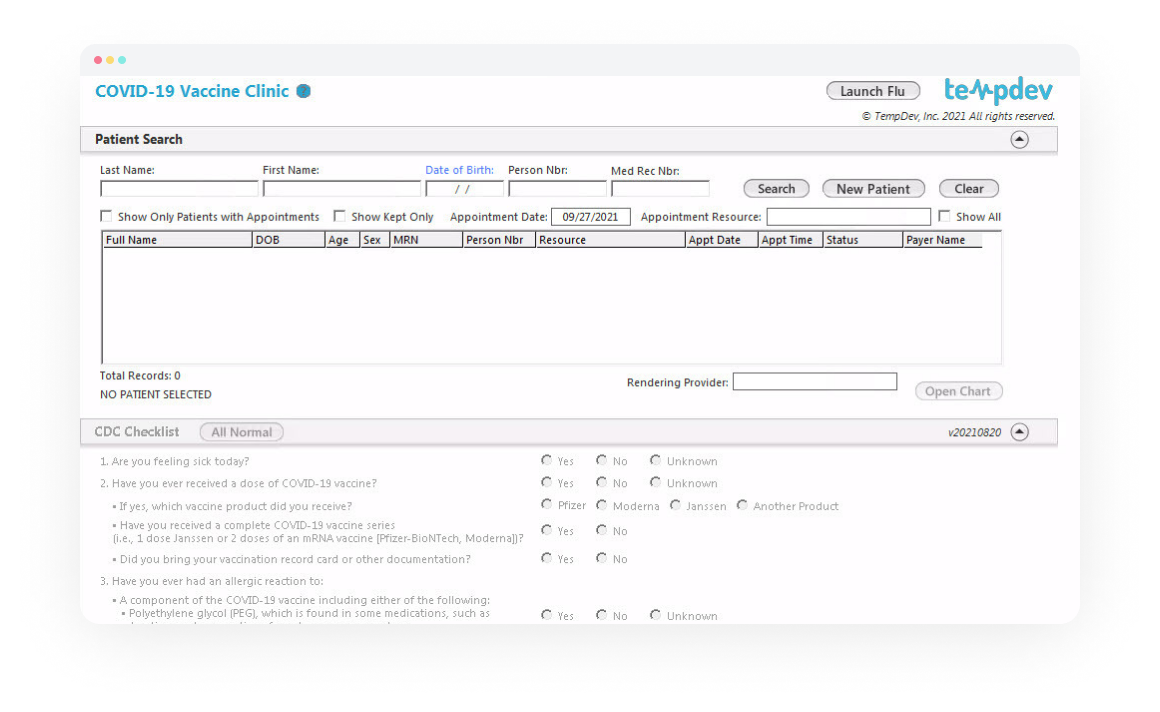Click the Appt Date column header
Image resolution: width=1160 pixels, height=712 pixels.
[x=720, y=240]
